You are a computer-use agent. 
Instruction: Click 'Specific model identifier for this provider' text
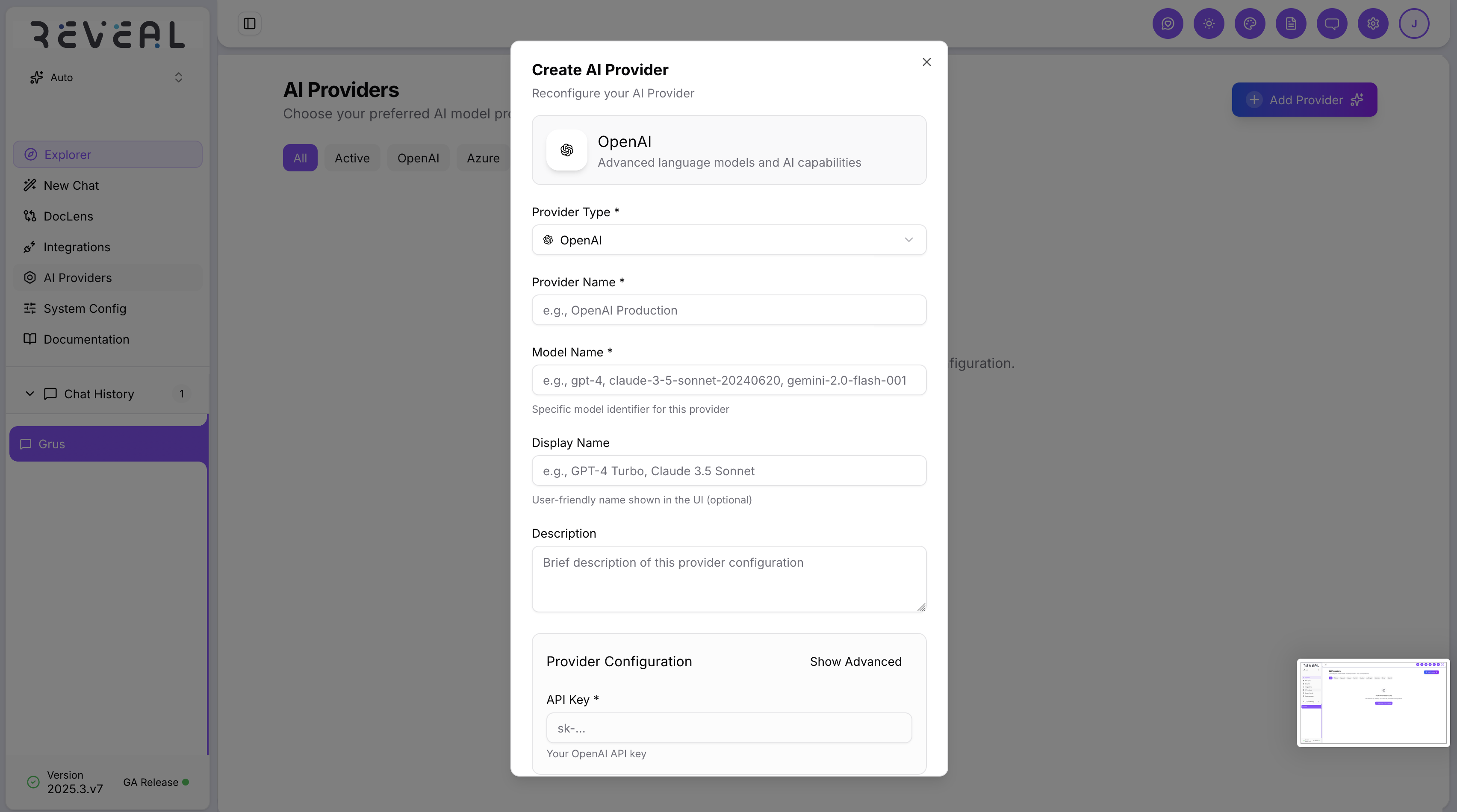pos(630,409)
